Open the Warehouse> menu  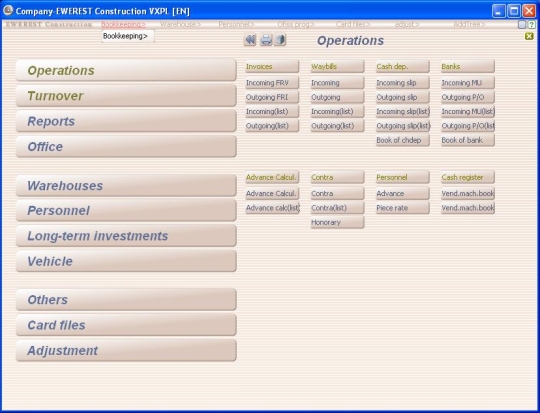180,24
